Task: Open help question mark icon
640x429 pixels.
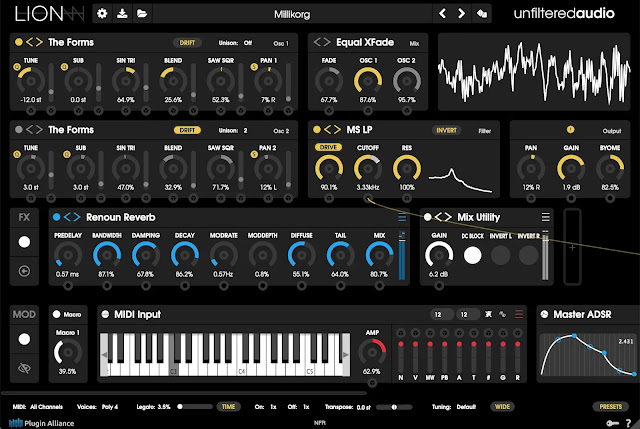Action: click(x=629, y=423)
